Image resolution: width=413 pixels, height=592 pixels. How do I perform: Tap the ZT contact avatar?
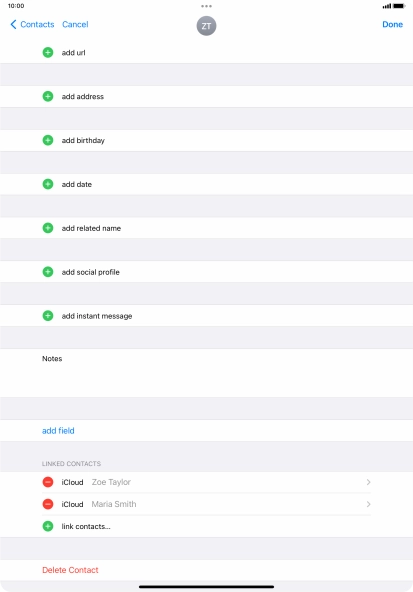coord(206,26)
